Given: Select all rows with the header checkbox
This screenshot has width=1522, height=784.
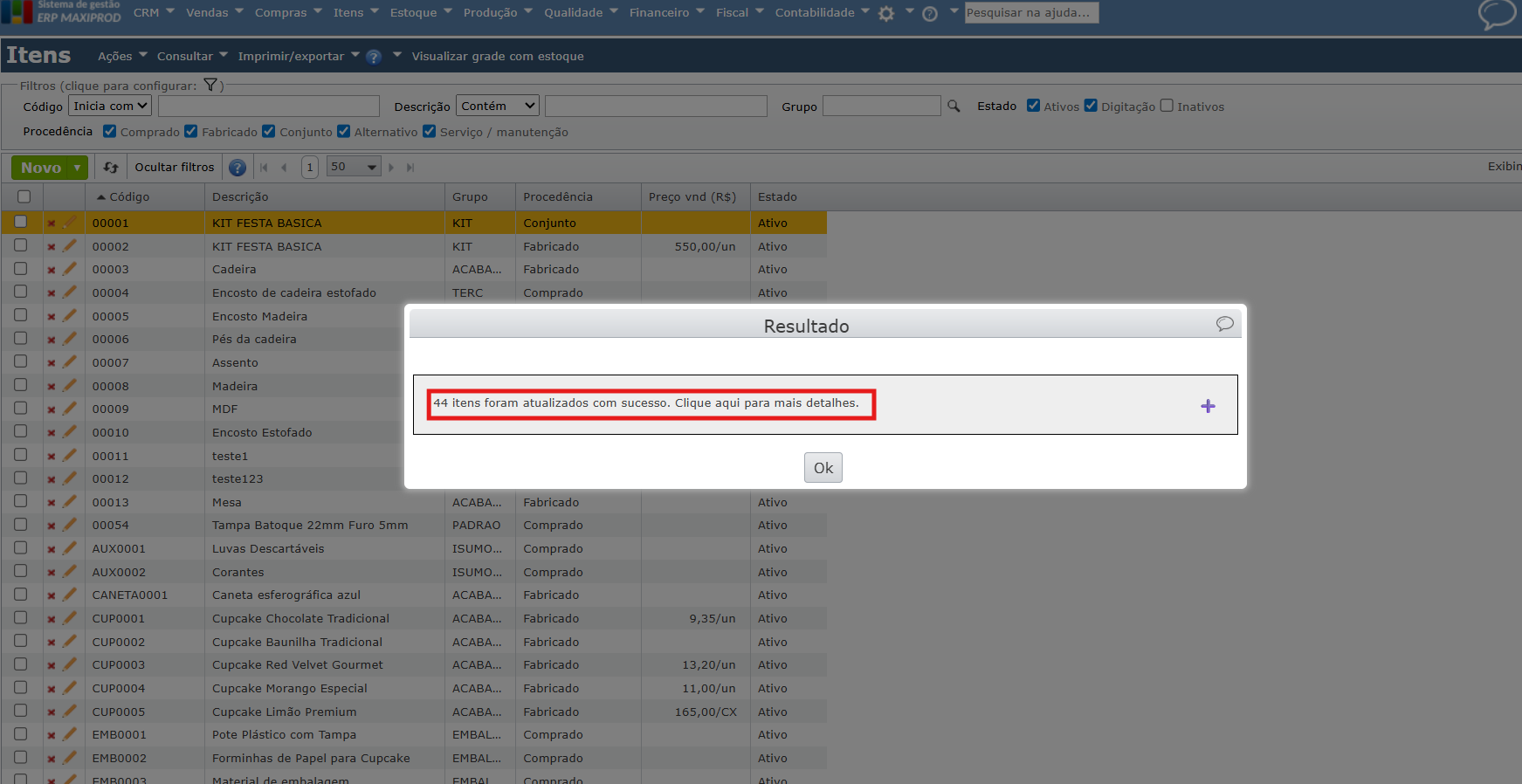Looking at the screenshot, I should pyautogui.click(x=24, y=196).
